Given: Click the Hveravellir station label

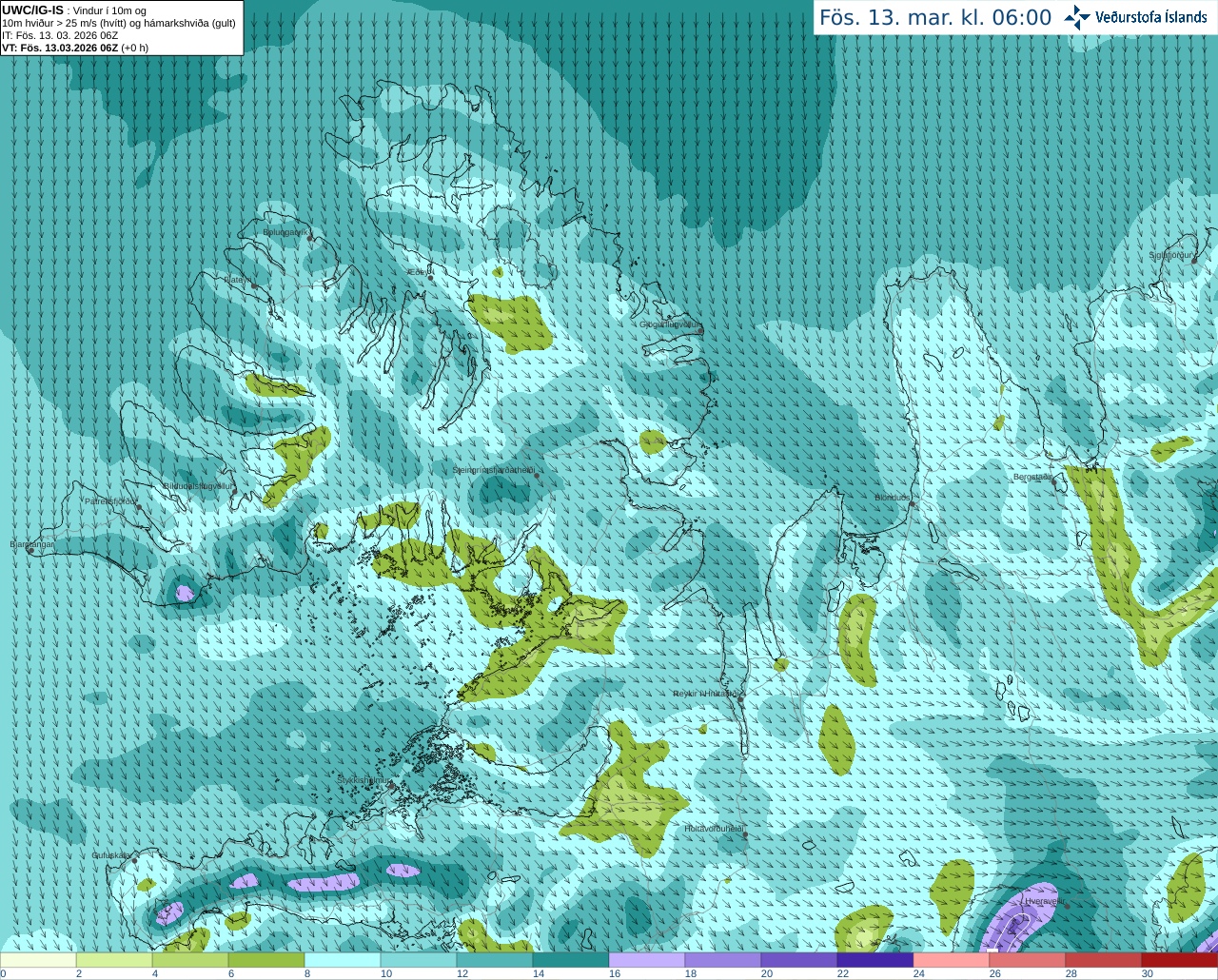Looking at the screenshot, I should click(1044, 900).
